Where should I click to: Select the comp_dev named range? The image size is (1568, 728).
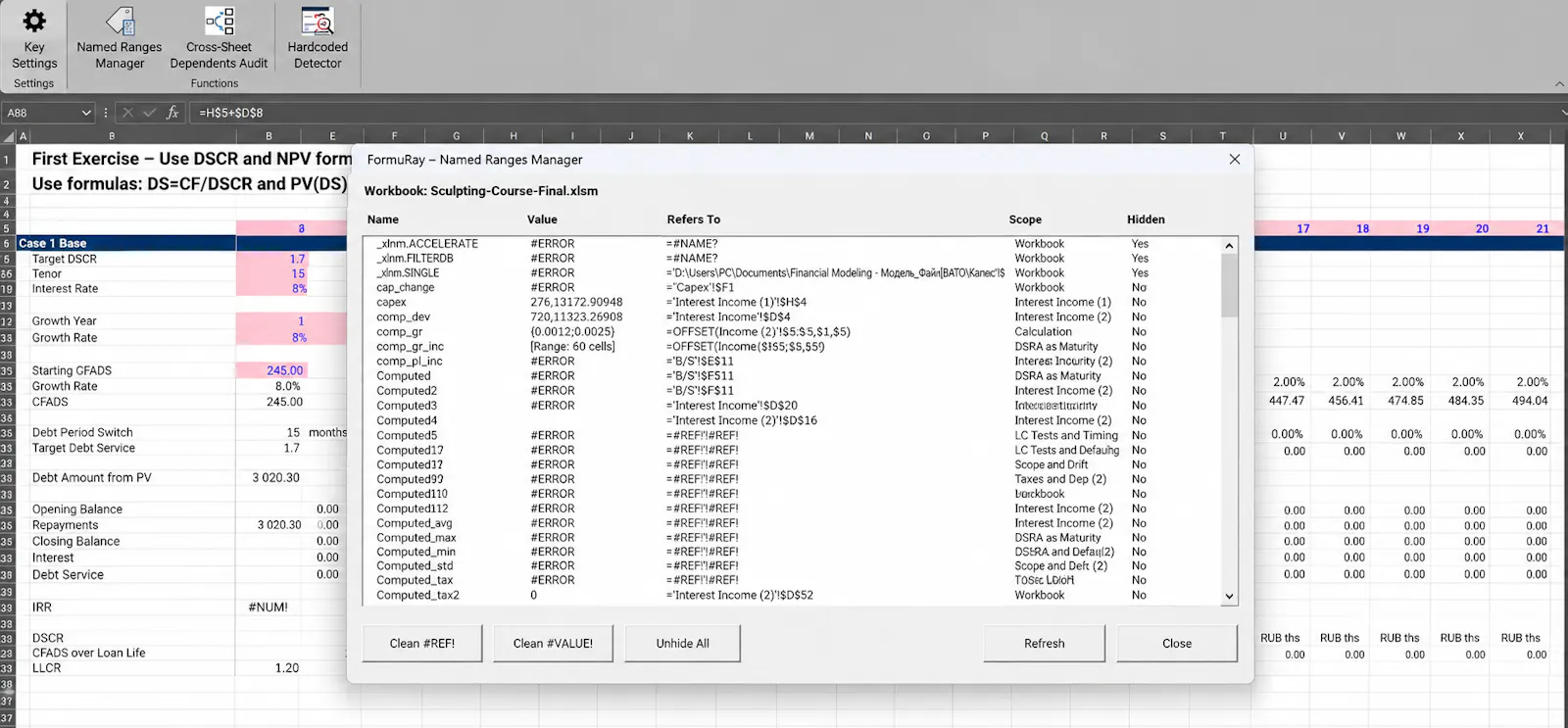[792, 317]
